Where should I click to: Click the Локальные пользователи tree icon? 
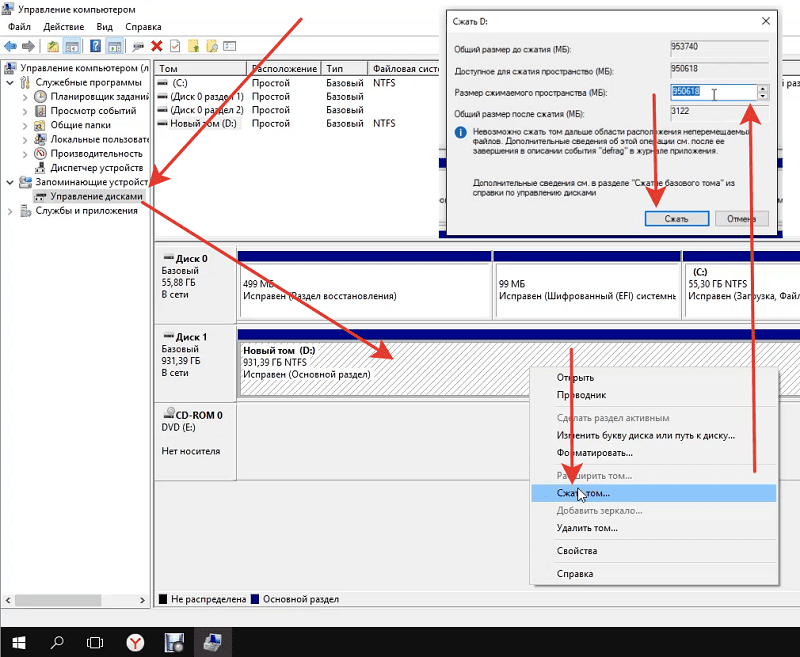[40, 139]
